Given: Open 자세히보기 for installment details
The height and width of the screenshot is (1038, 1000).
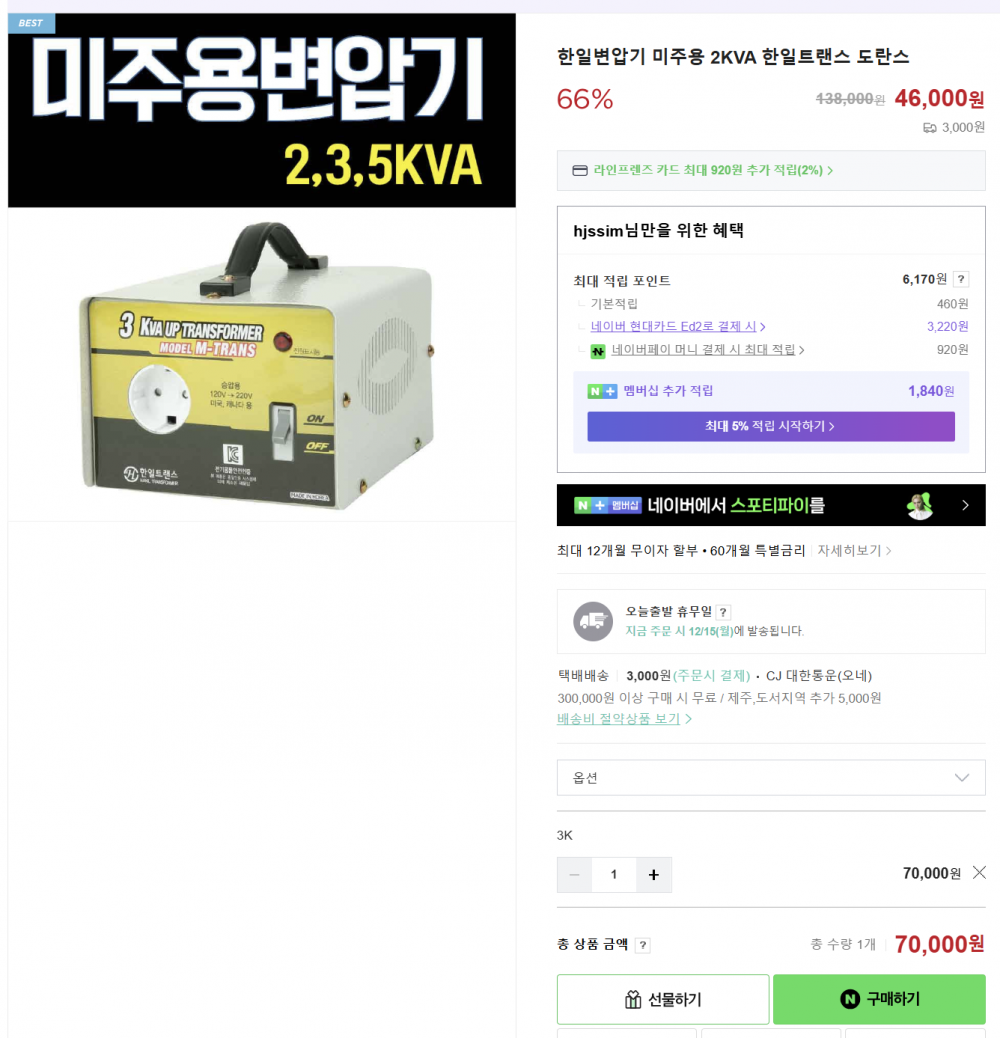Looking at the screenshot, I should coord(854,551).
